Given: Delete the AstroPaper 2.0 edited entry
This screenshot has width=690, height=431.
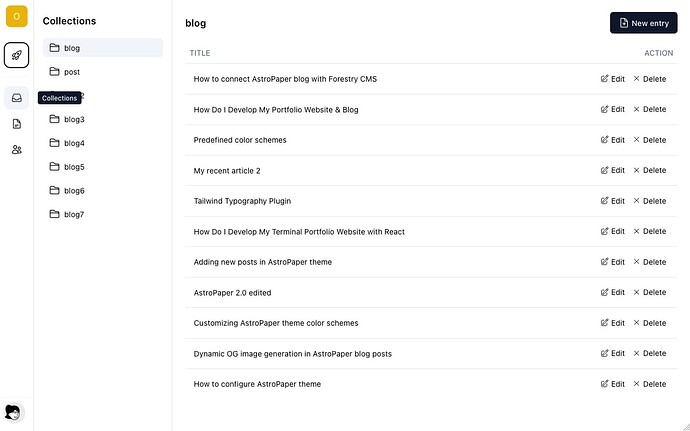Looking at the screenshot, I should coord(650,292).
